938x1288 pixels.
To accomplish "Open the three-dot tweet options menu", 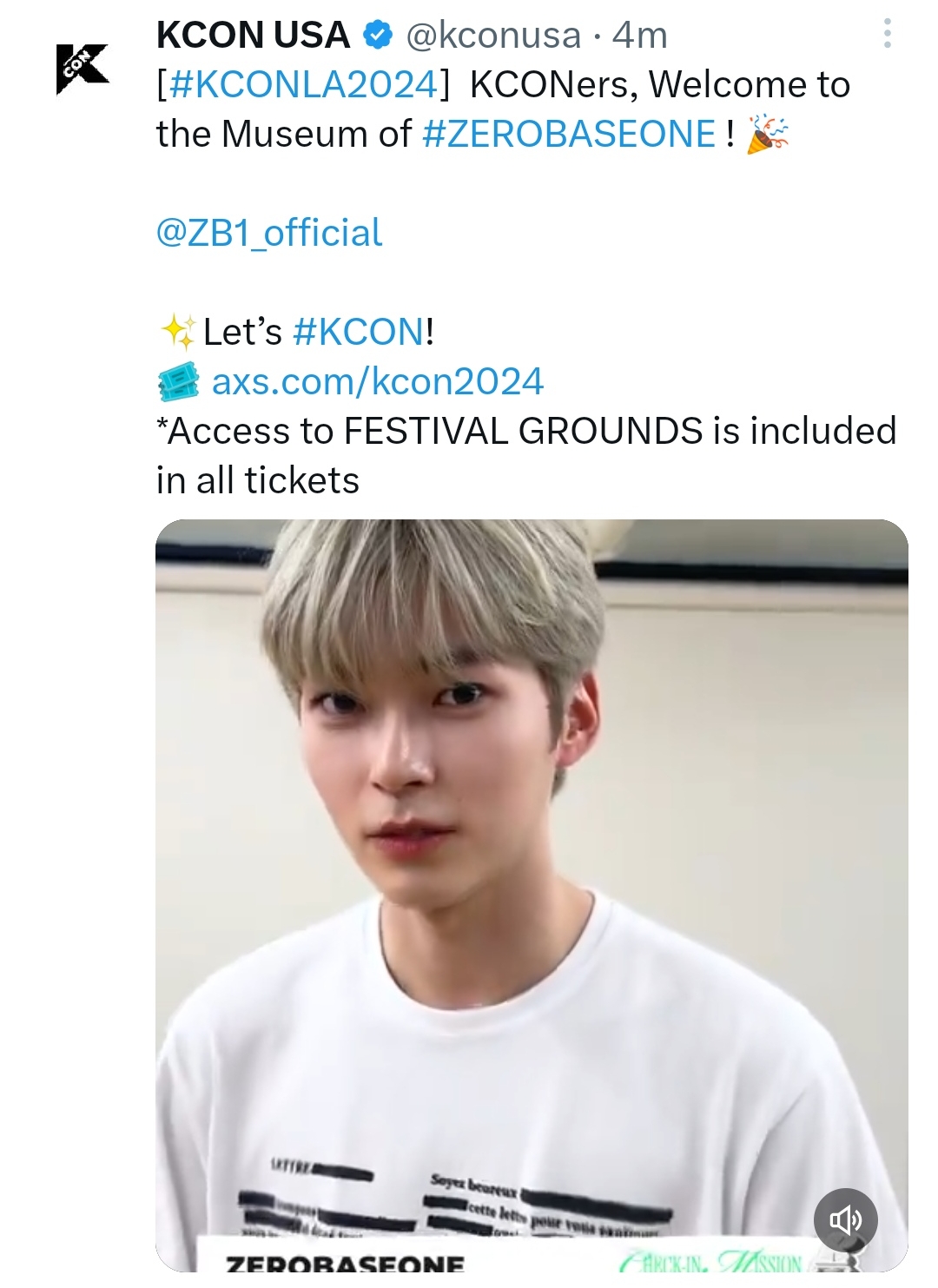I will pos(887,33).
